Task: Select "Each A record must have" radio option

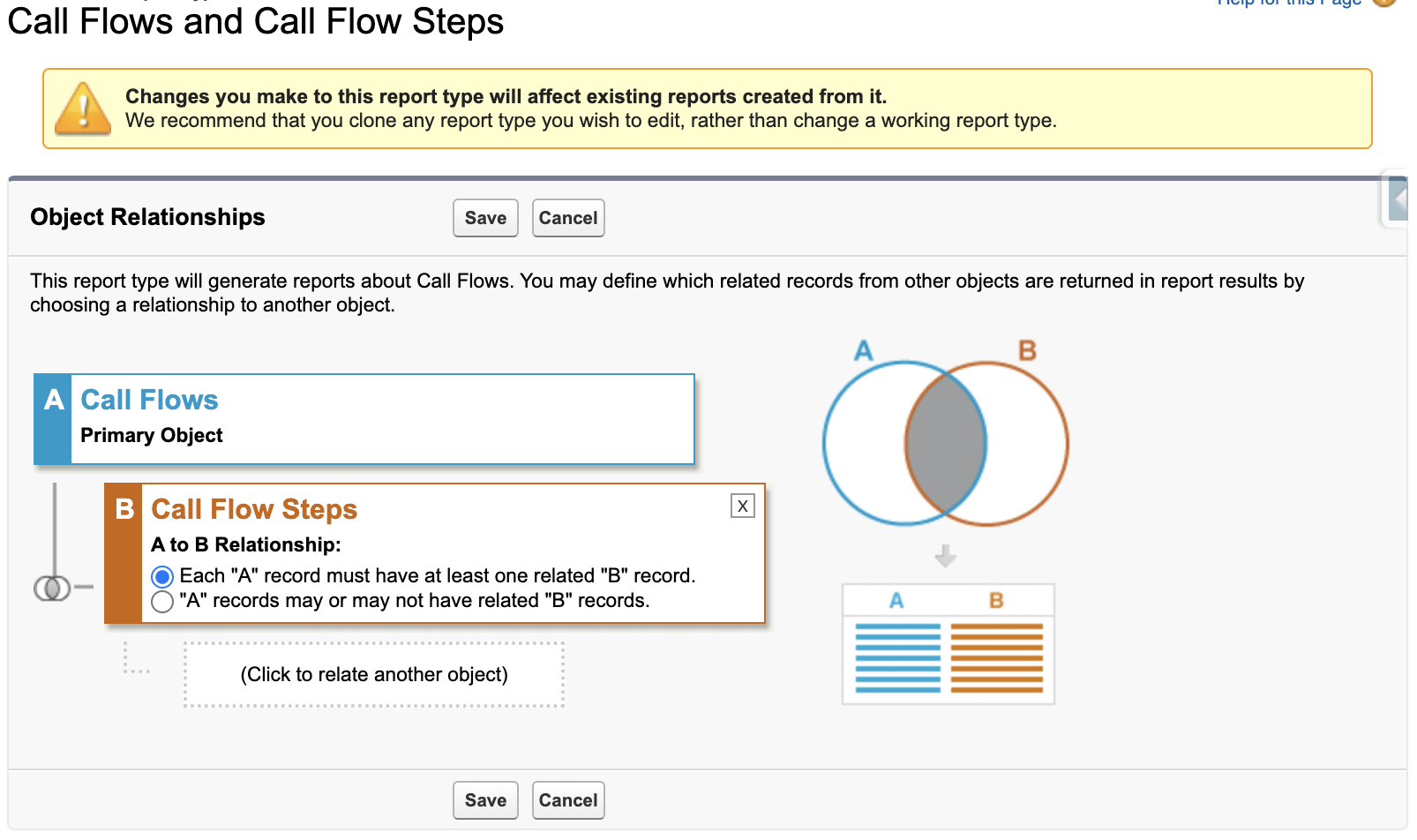Action: pos(162,577)
